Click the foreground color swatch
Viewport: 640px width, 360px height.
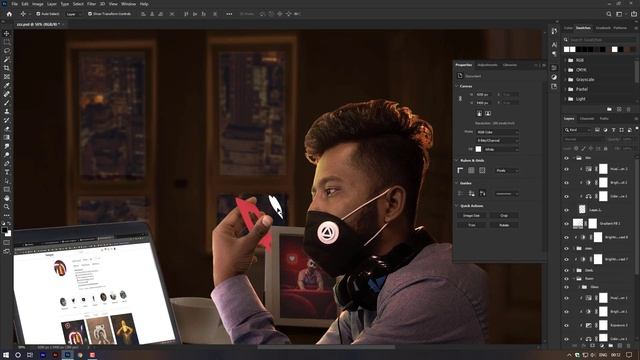[x=4, y=231]
